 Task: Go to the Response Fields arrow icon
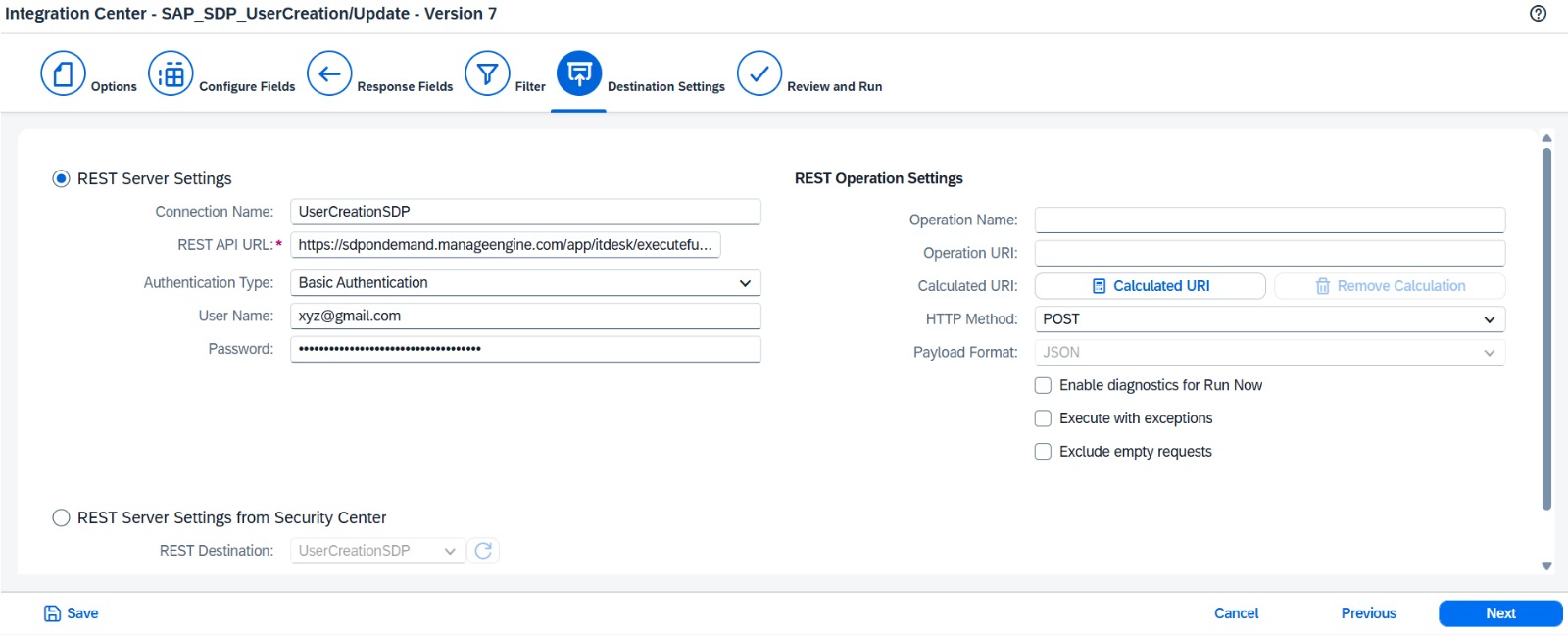pos(329,74)
